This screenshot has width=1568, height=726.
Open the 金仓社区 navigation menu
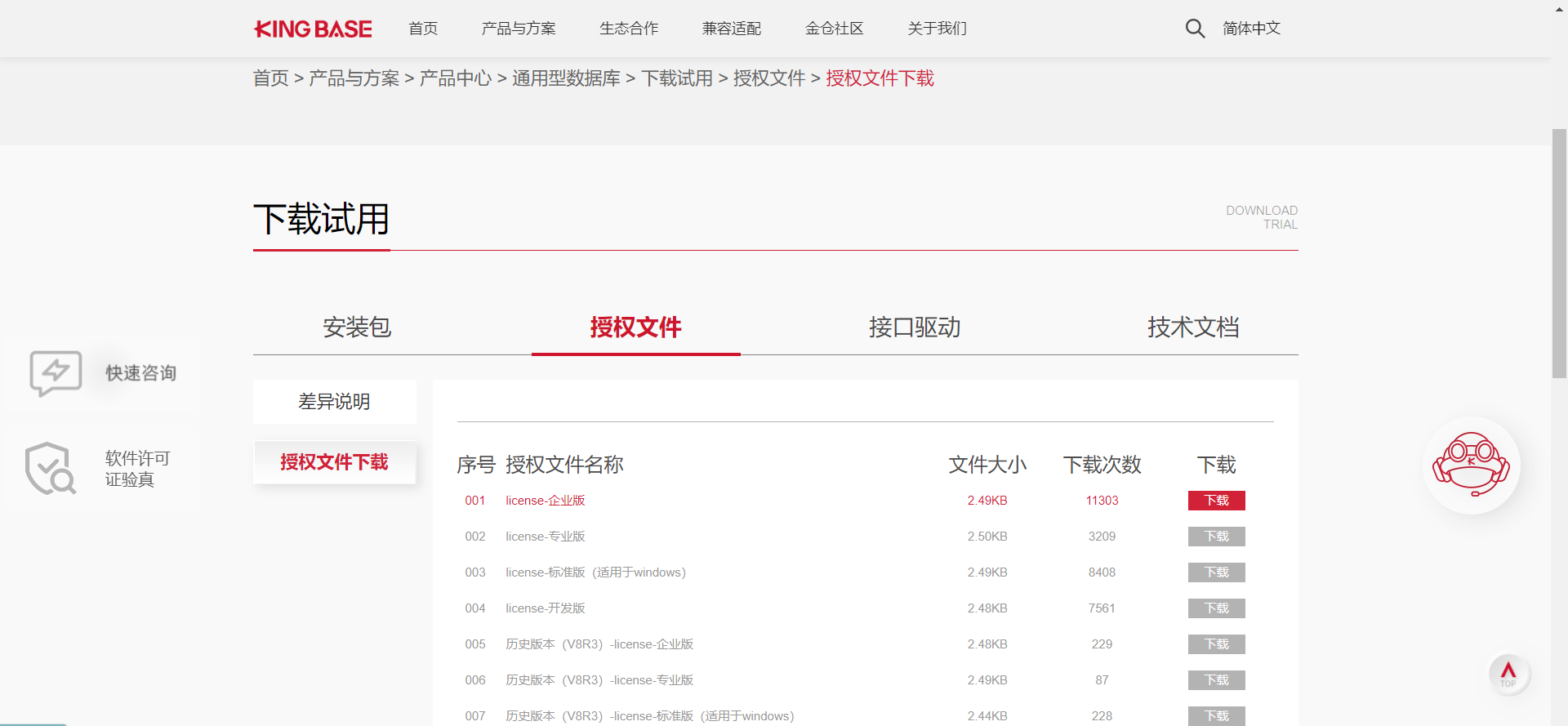click(x=835, y=29)
